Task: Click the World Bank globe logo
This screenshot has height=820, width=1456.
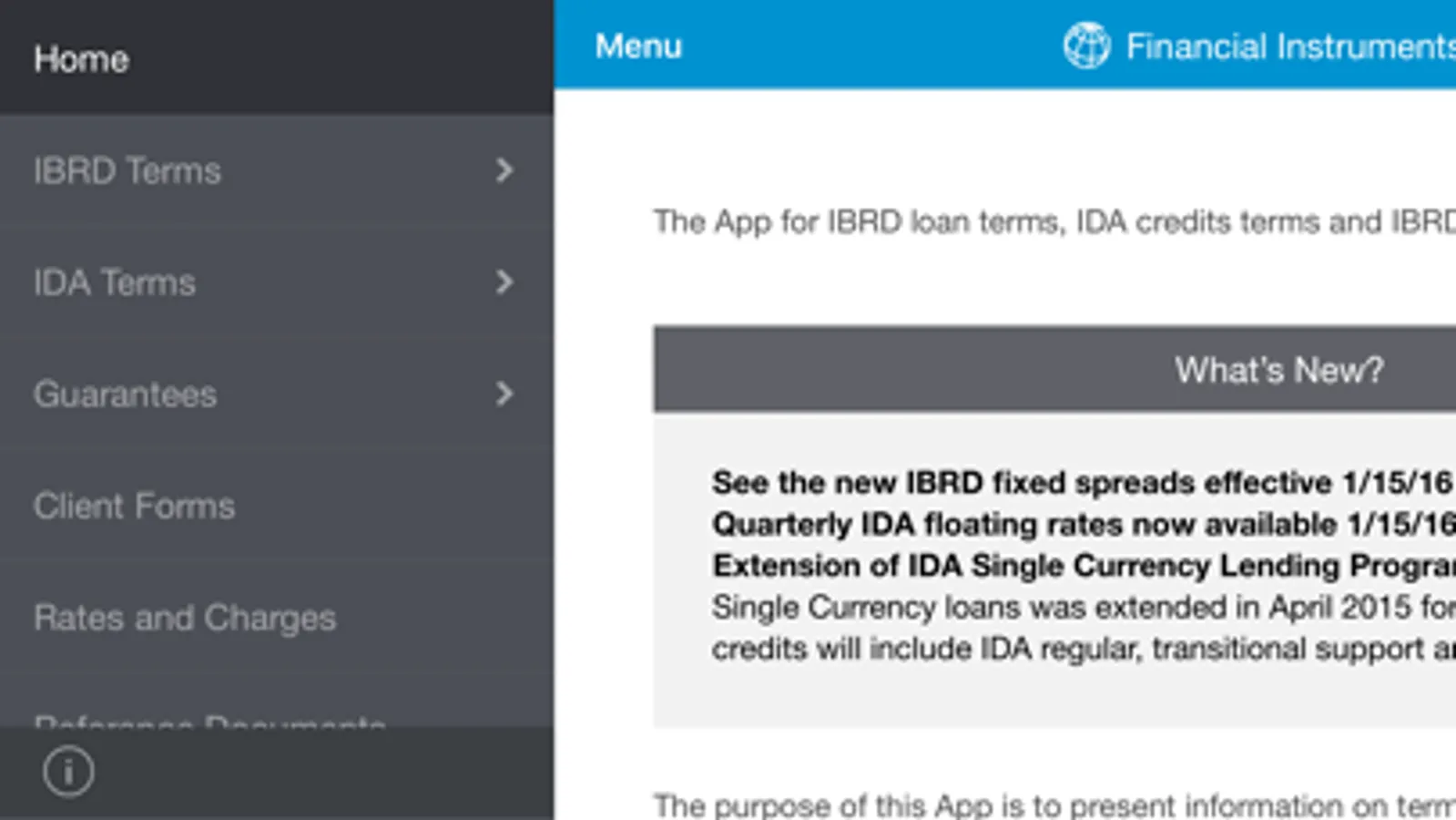Action: tap(1086, 46)
